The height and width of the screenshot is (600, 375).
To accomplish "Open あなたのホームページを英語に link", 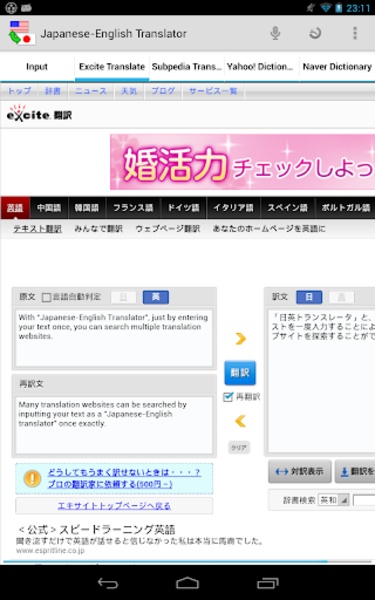I will 269,229.
